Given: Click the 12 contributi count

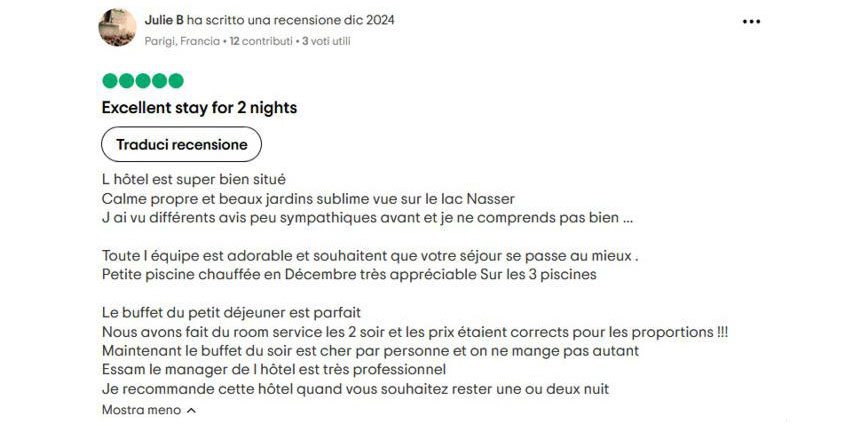Looking at the screenshot, I should [261, 41].
